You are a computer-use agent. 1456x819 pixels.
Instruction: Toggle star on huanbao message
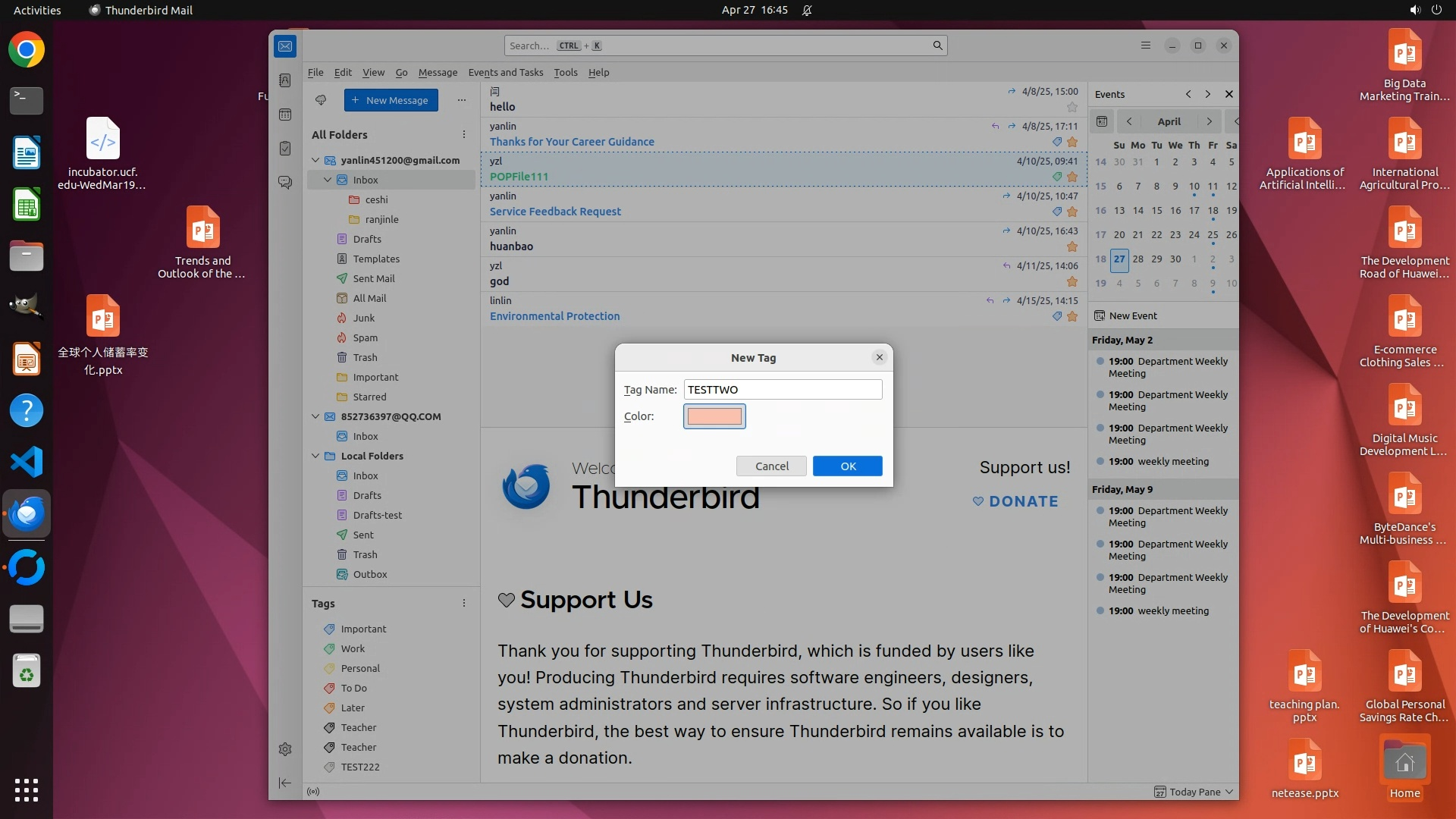tap(1072, 246)
